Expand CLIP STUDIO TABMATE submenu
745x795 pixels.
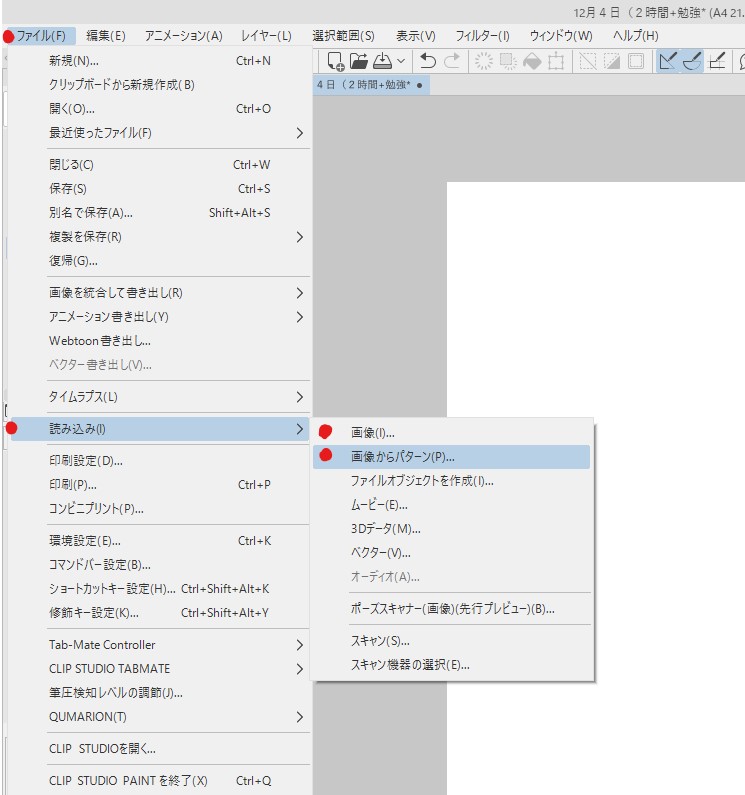click(x=160, y=669)
